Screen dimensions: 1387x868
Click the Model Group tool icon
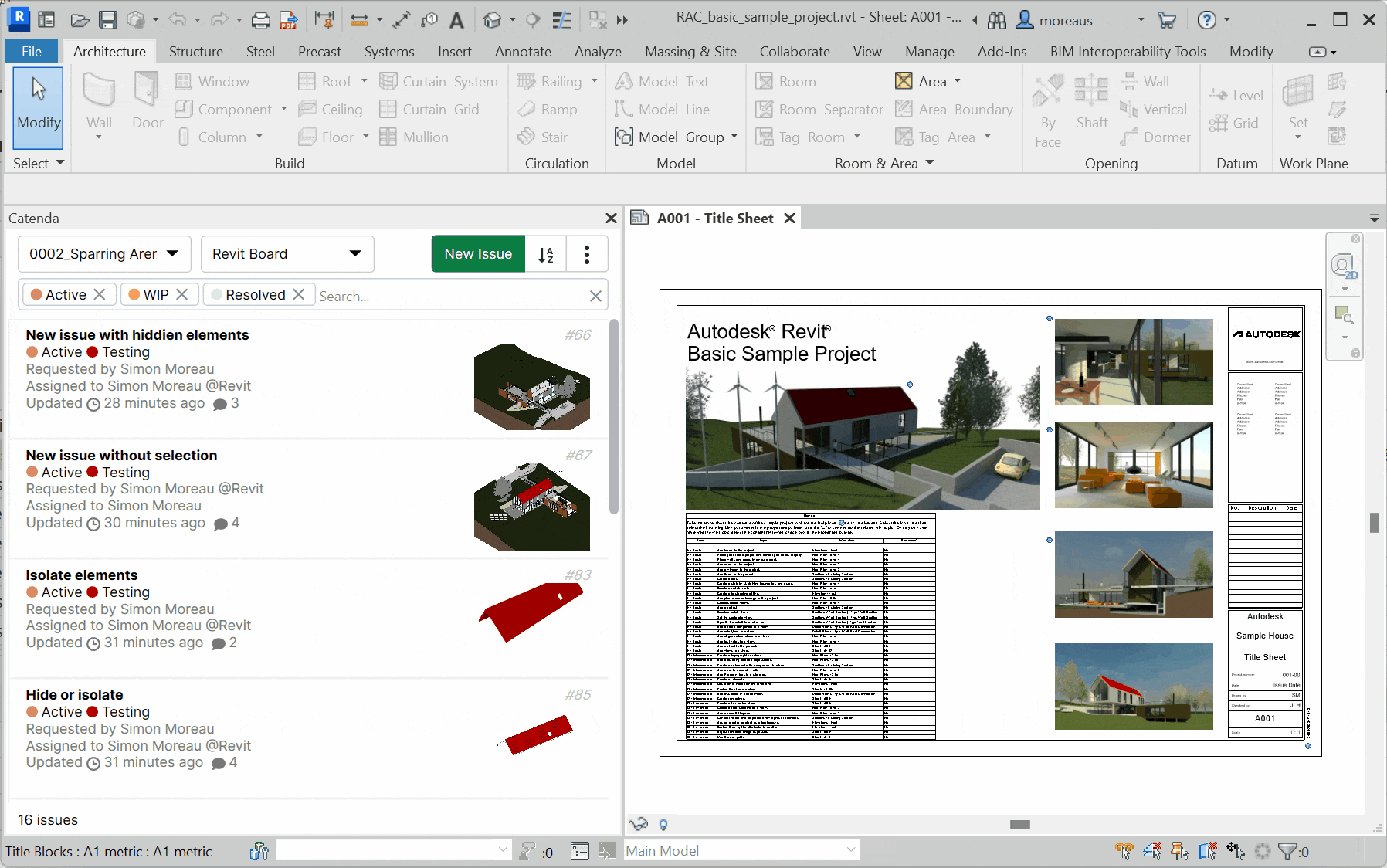tap(623, 137)
